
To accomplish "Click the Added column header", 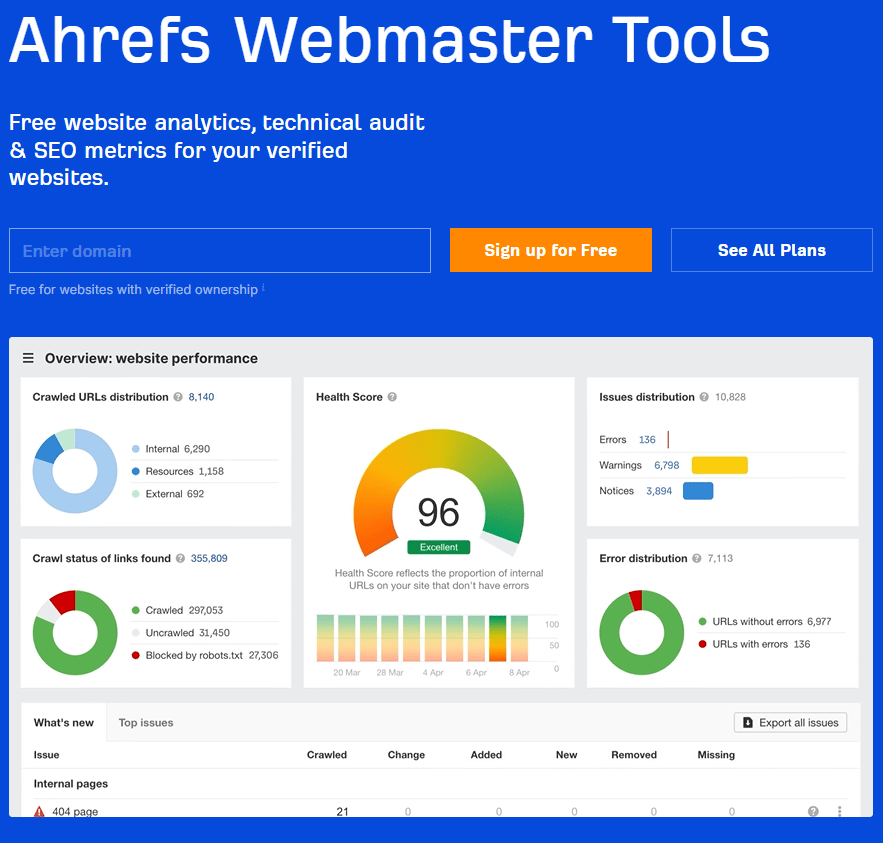I will pyautogui.click(x=486, y=755).
